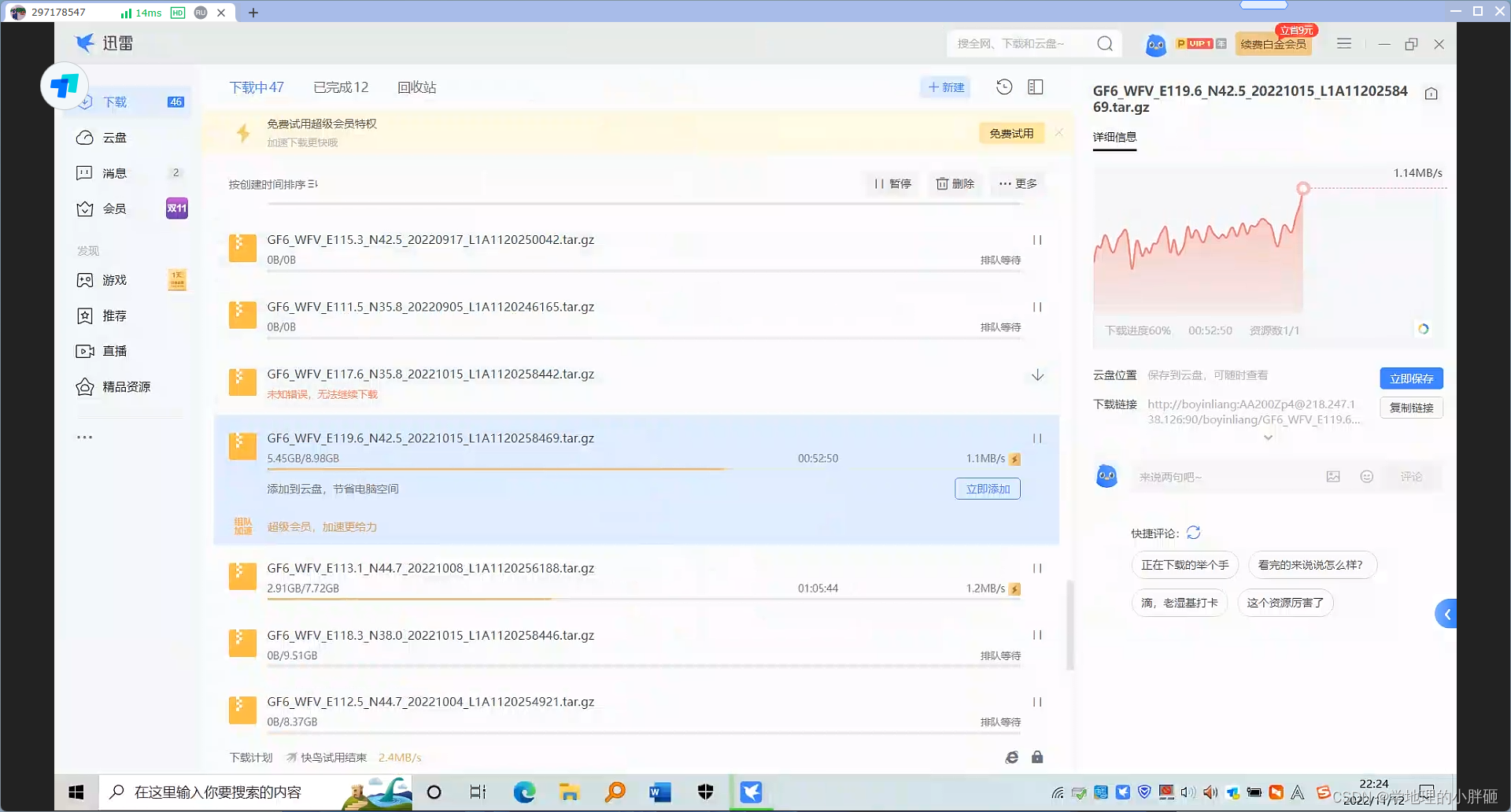Open emoji picker in comment box
1511x812 pixels.
point(1367,477)
